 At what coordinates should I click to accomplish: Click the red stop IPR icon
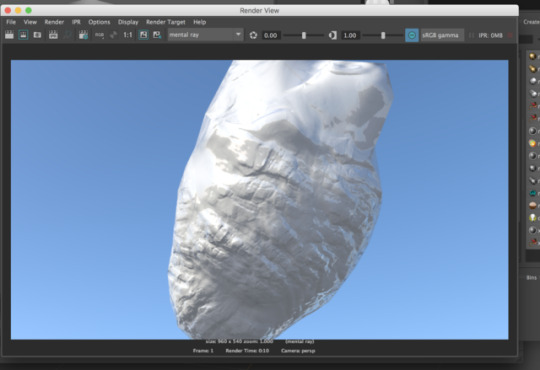(510, 35)
